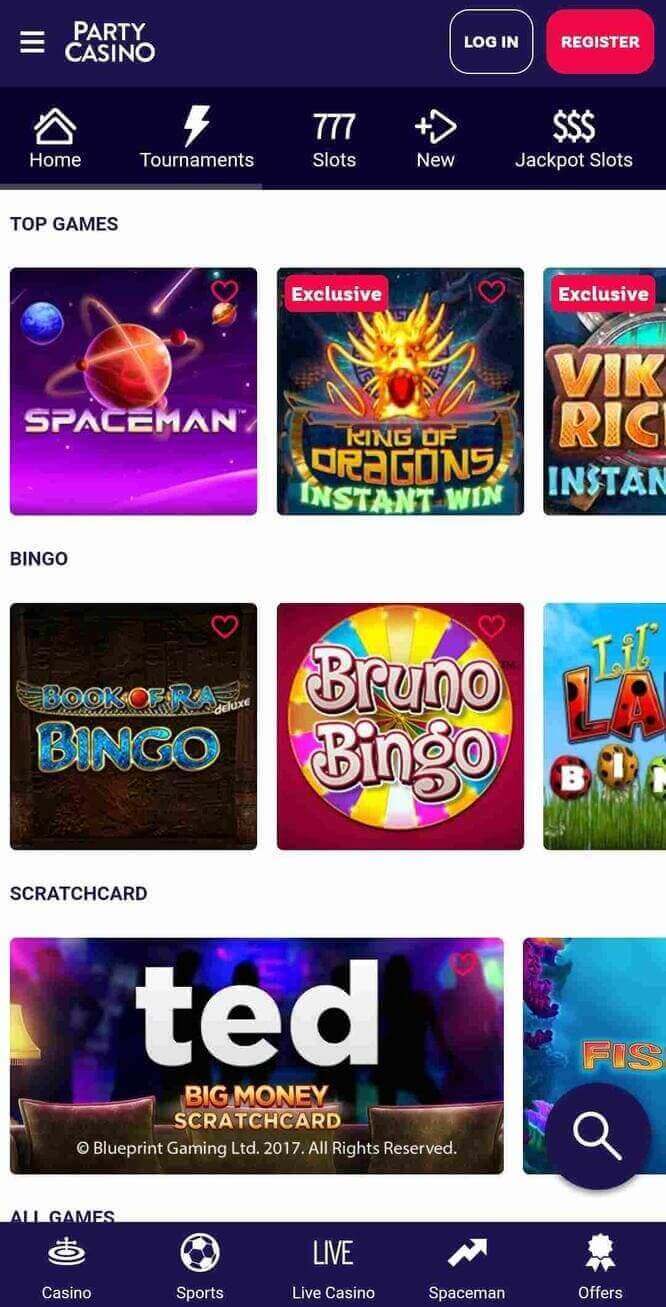666x1307 pixels.
Task: Open the hamburger menu
Action: (x=32, y=42)
